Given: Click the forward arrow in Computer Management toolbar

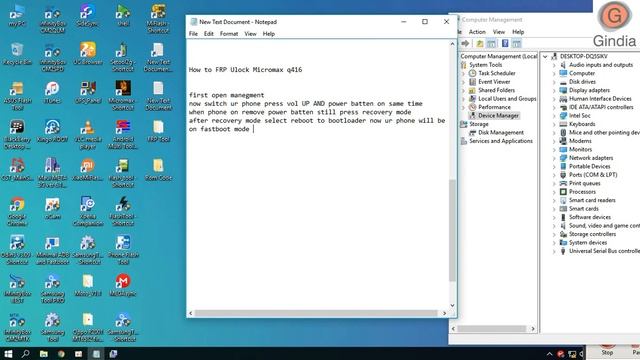Looking at the screenshot, I should 465,43.
